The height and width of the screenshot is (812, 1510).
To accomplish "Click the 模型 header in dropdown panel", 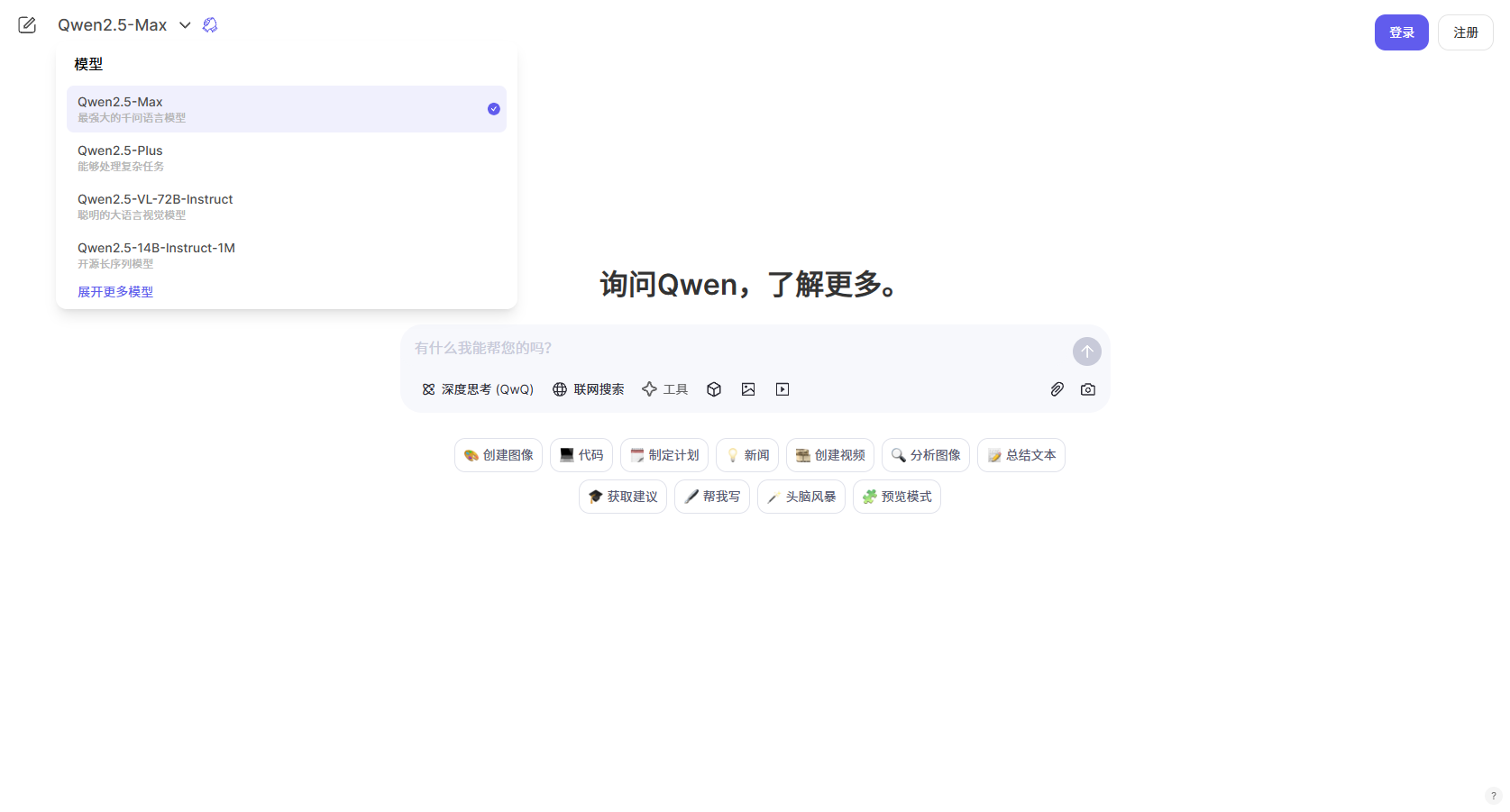I will tap(88, 64).
